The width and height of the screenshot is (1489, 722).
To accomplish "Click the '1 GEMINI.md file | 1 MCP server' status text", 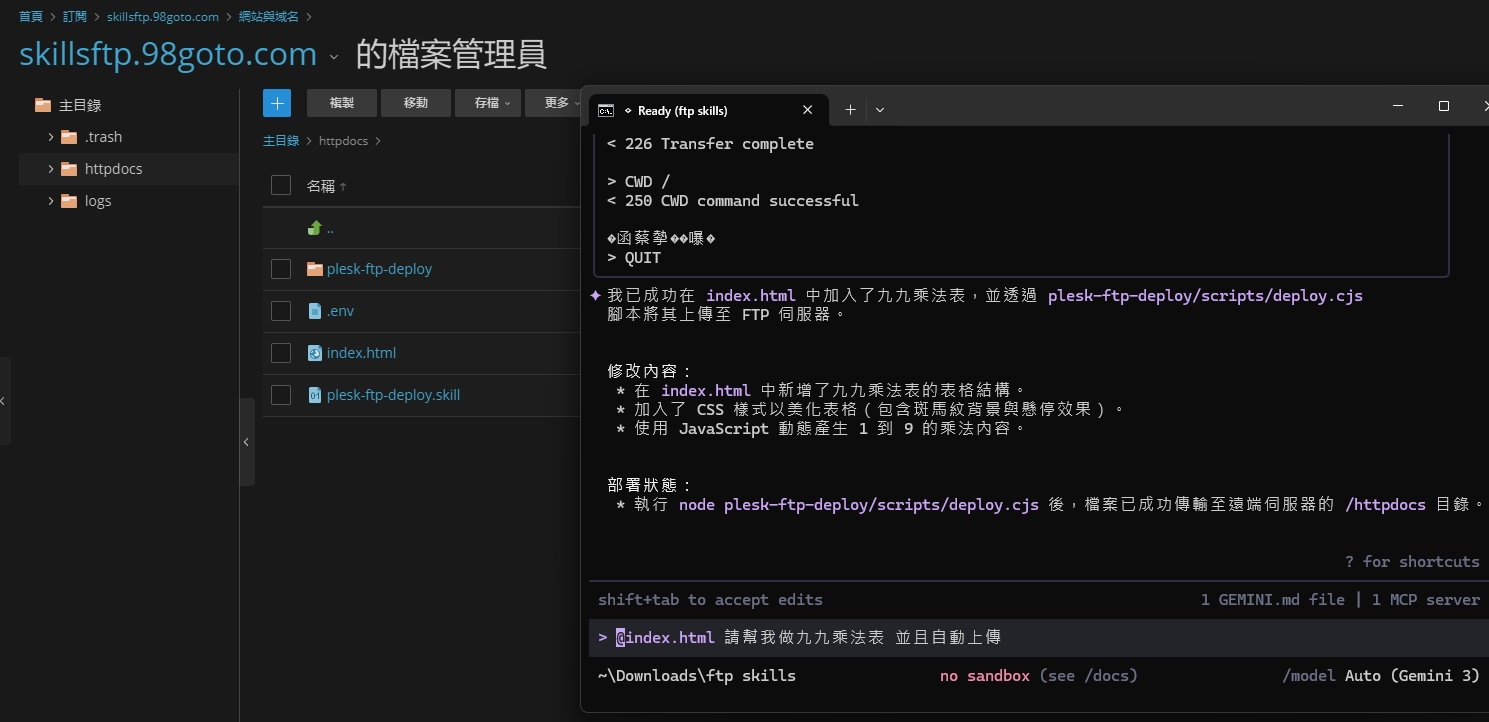I will [x=1340, y=600].
